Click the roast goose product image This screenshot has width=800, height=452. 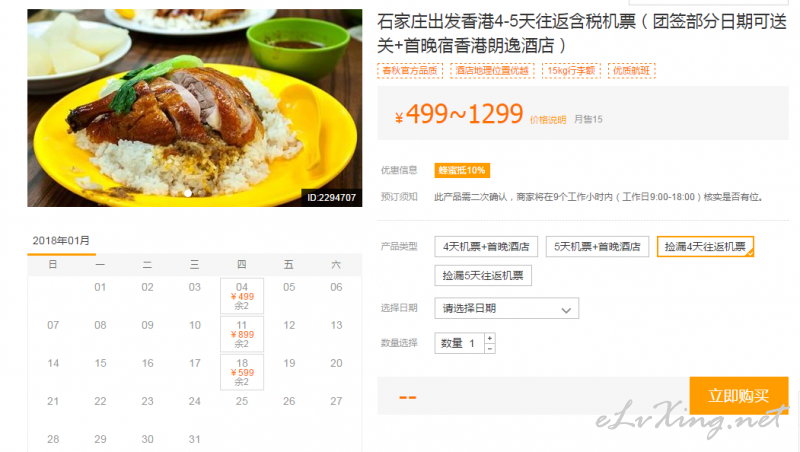click(194, 108)
